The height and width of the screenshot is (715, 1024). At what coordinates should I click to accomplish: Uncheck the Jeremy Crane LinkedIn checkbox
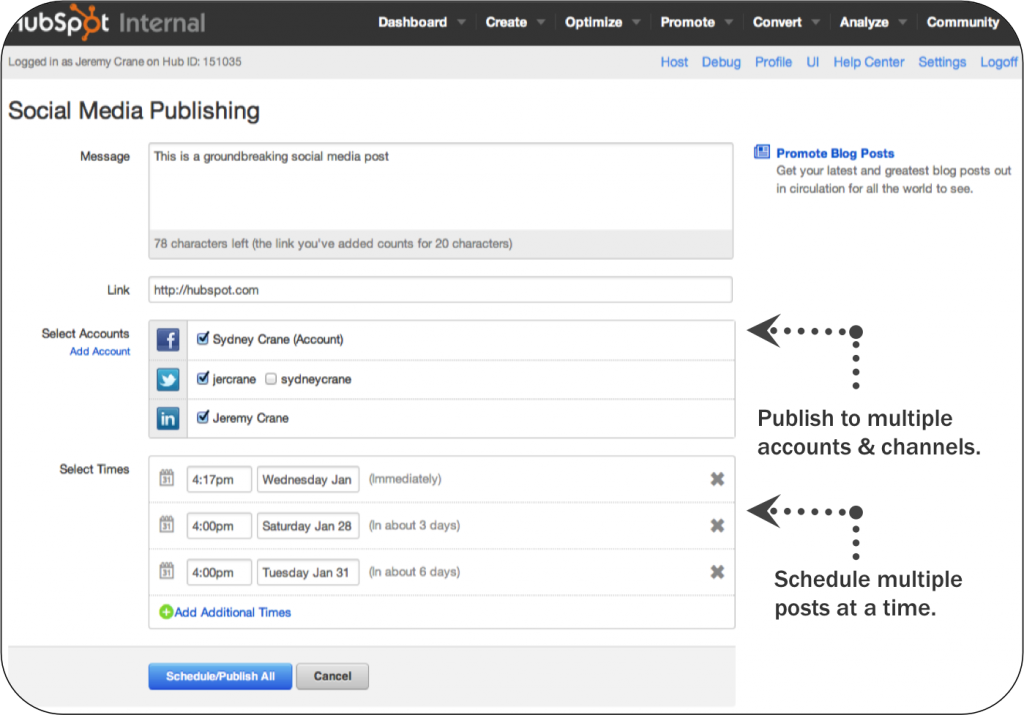tap(203, 417)
